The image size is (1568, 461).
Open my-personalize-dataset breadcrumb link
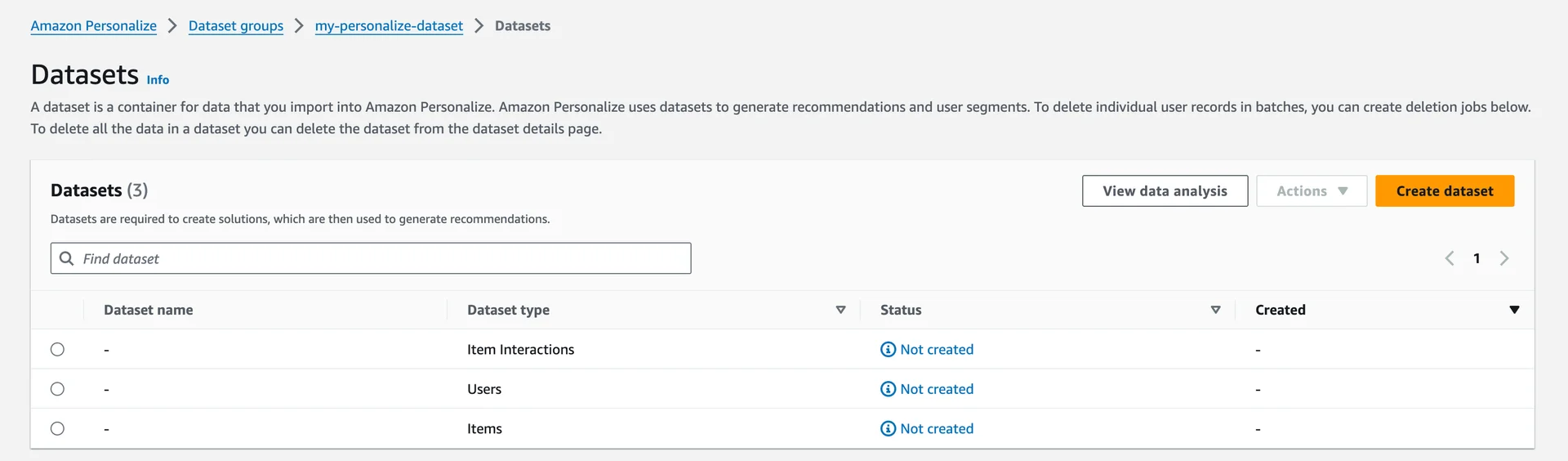(389, 26)
